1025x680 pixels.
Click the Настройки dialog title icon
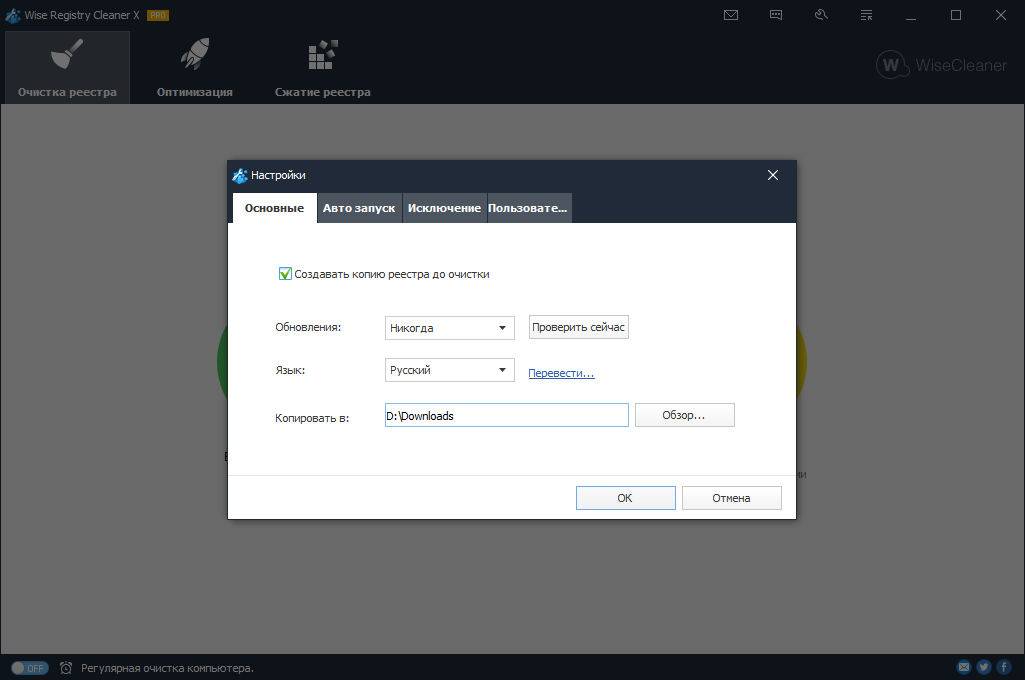[x=240, y=175]
